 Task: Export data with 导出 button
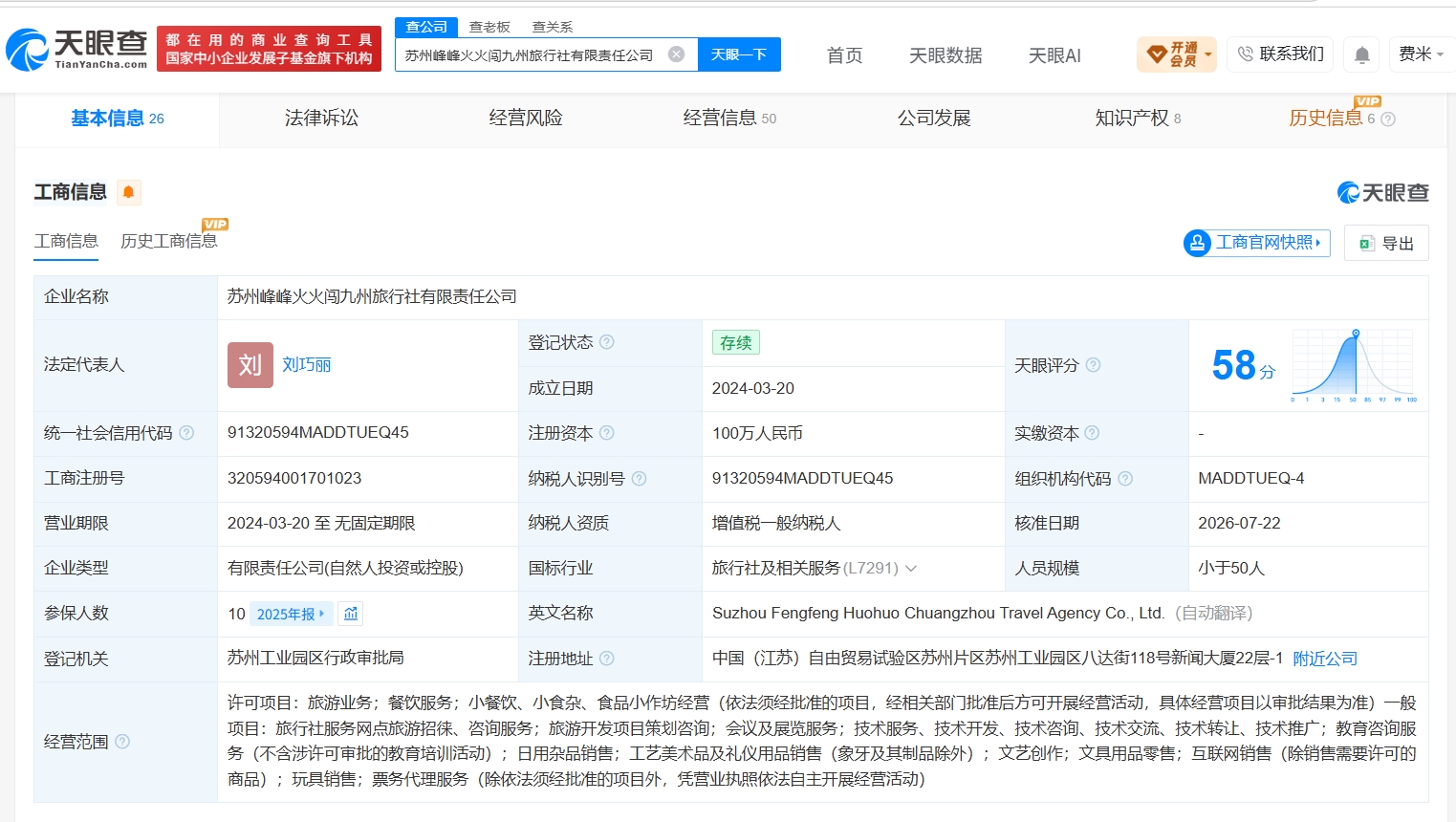point(1386,243)
